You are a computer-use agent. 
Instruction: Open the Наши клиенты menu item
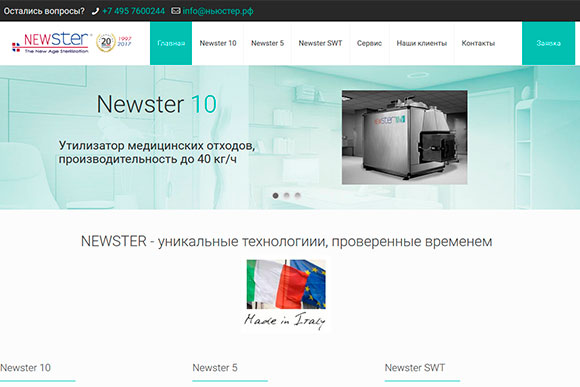tap(422, 43)
